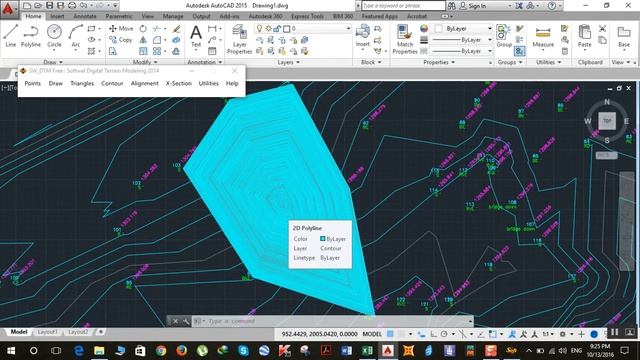Toggle group selection button in Groups panel
This screenshot has height=360, width=640.
[520, 51]
